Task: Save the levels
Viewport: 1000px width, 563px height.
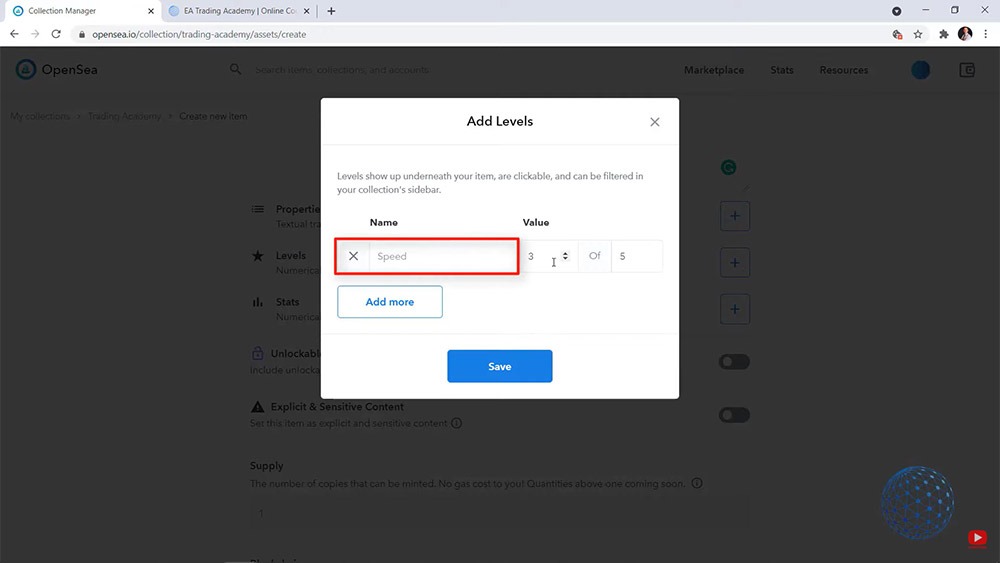Action: 500,366
